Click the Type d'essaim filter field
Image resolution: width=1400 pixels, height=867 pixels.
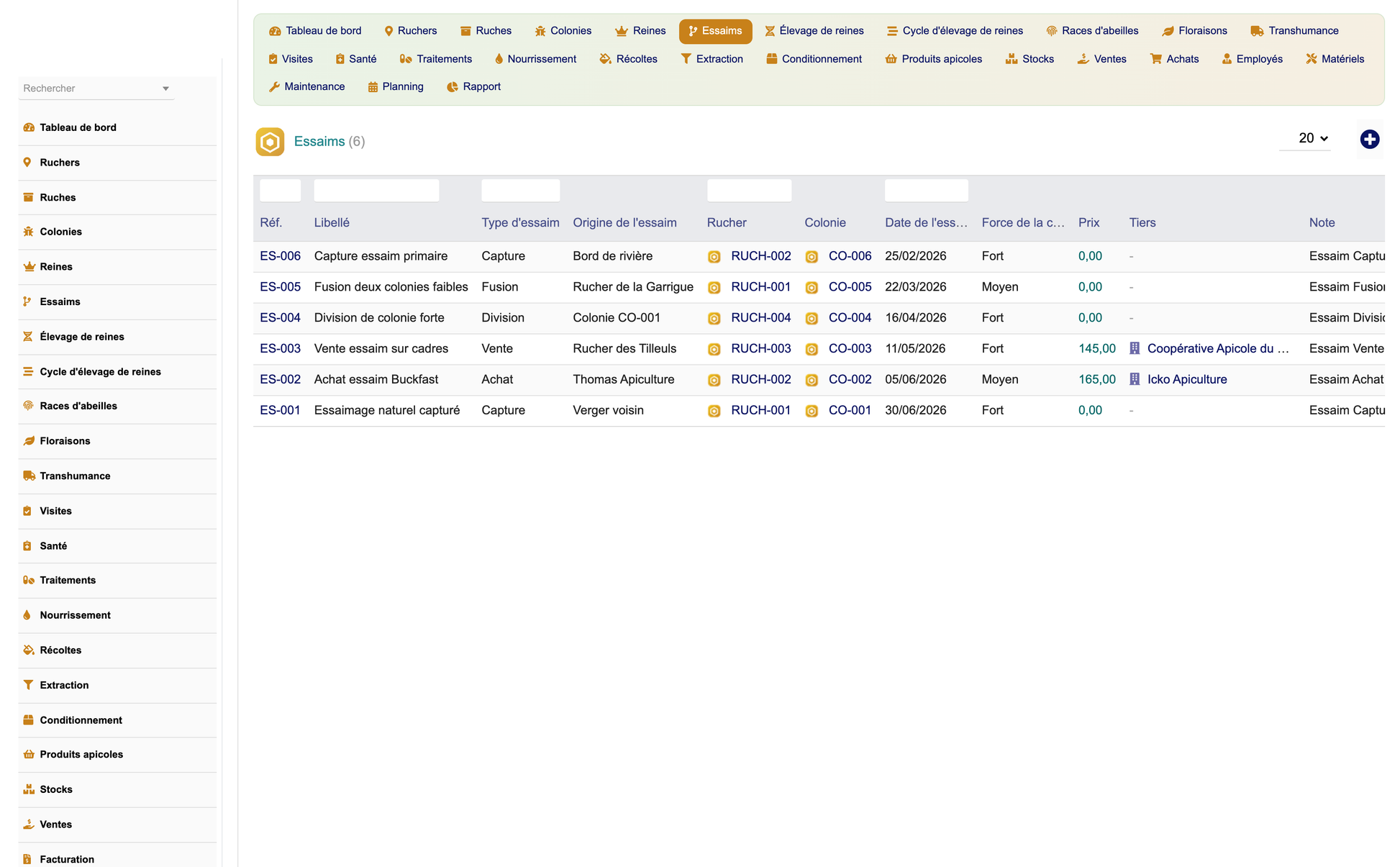(x=520, y=191)
